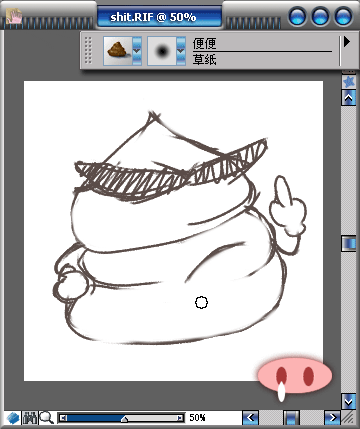Viewport: 360px width, 429px height.
Task: Click the zoom slider right end arrow
Action: point(180,418)
